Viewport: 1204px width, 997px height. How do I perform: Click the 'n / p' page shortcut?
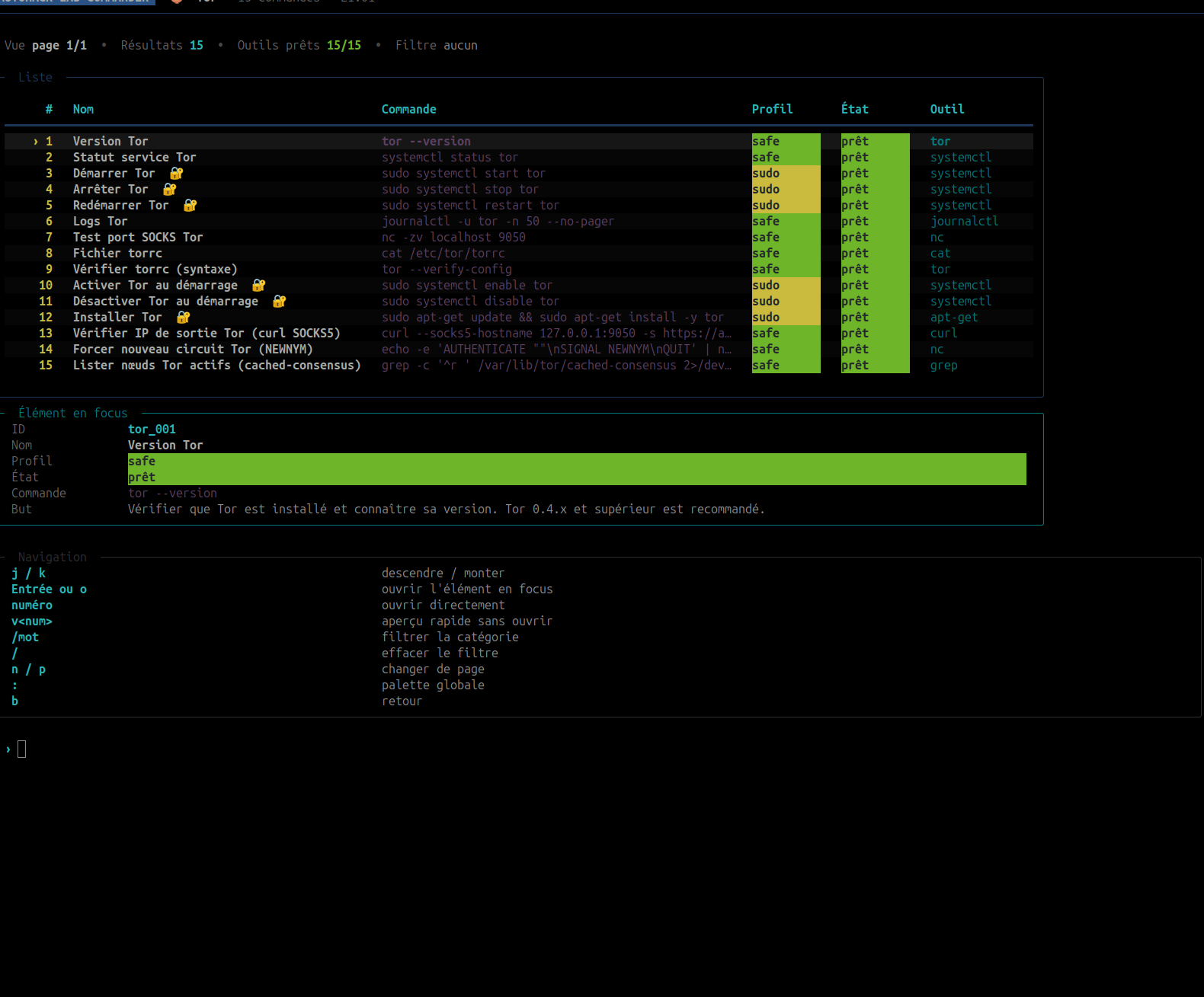[x=28, y=669]
